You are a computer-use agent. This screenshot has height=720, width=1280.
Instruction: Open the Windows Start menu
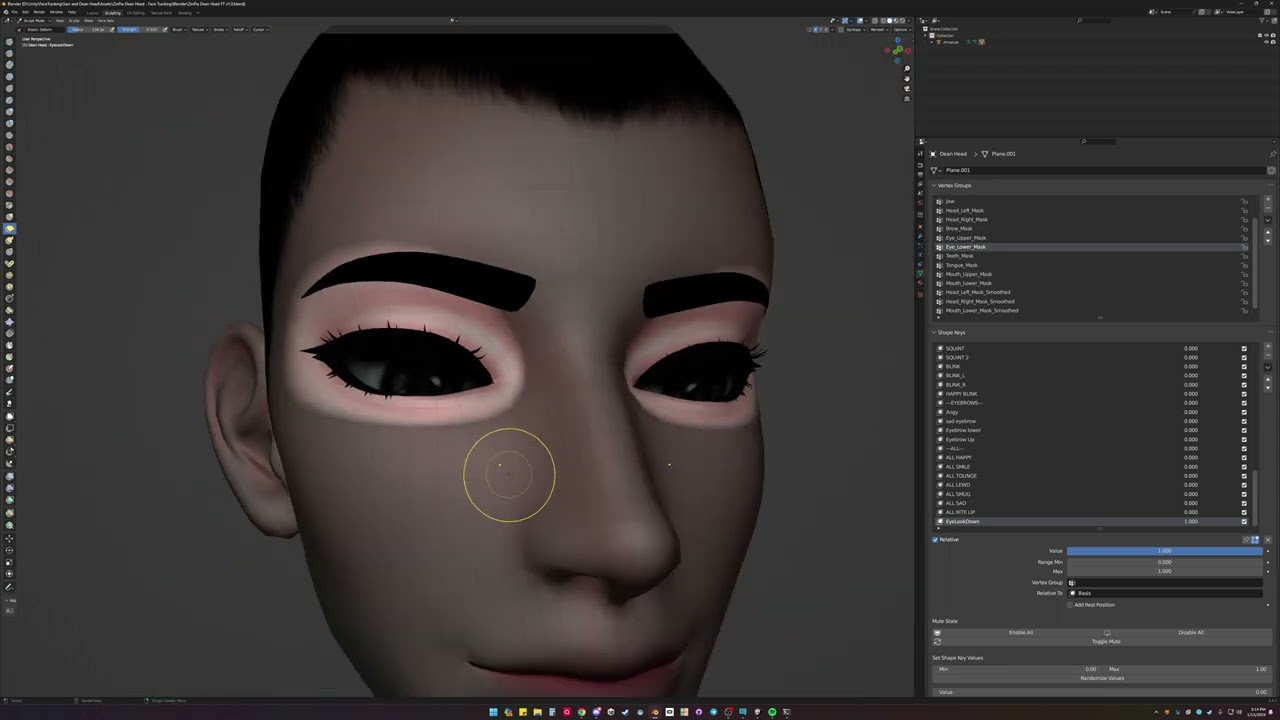493,712
